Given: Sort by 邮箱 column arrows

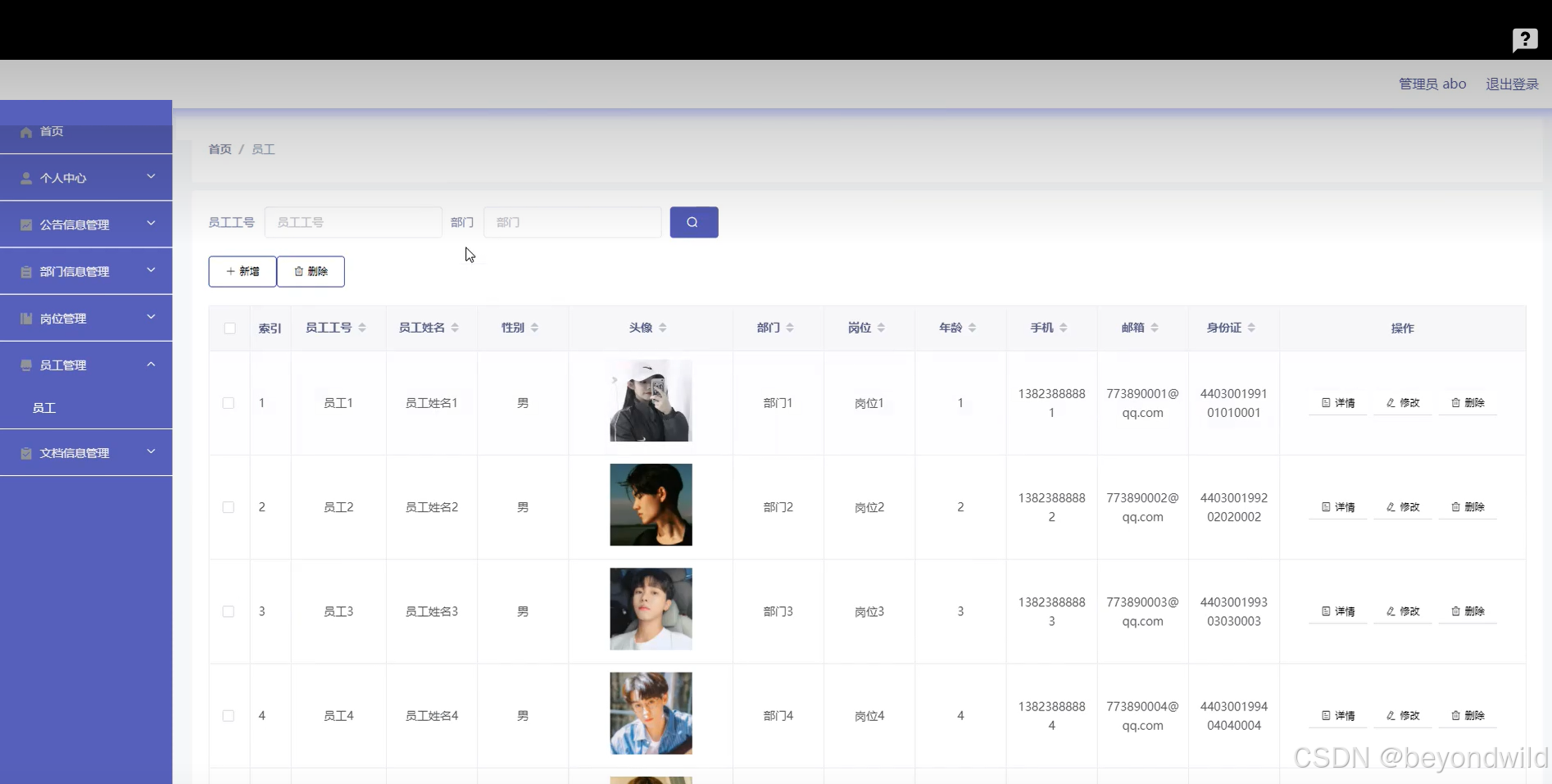Looking at the screenshot, I should click(x=1155, y=328).
